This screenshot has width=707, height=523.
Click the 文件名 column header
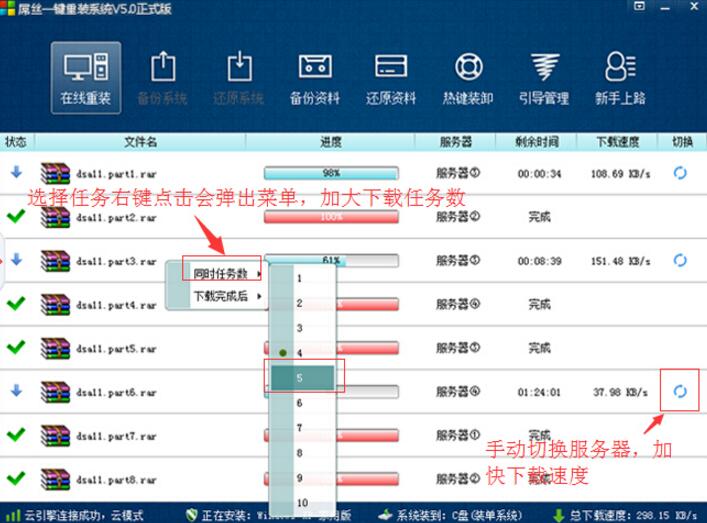click(140, 142)
